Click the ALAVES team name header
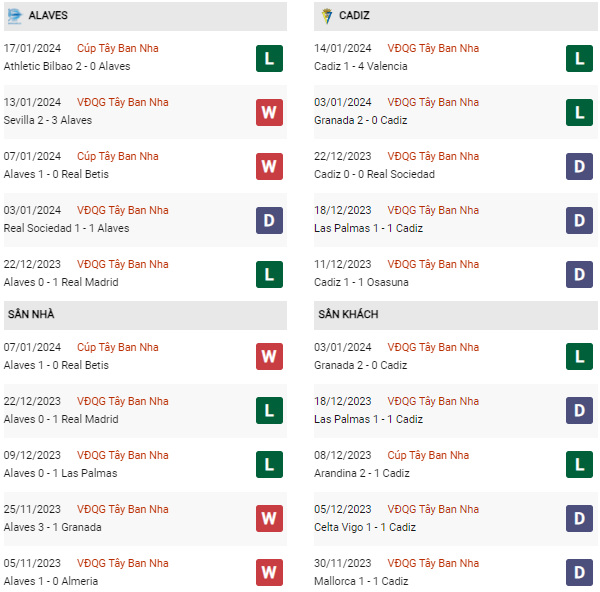This screenshot has width=600, height=592. click(x=49, y=16)
